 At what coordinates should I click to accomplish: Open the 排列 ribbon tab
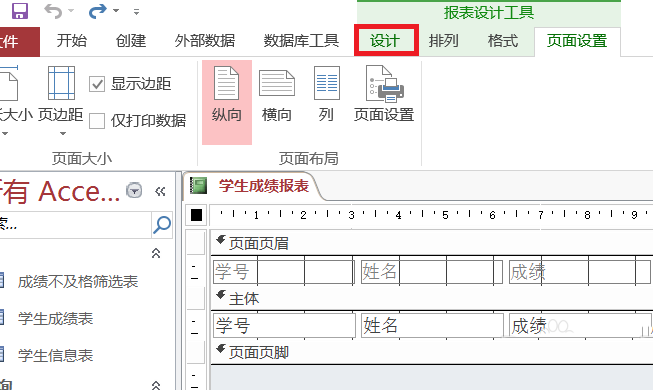tap(444, 41)
